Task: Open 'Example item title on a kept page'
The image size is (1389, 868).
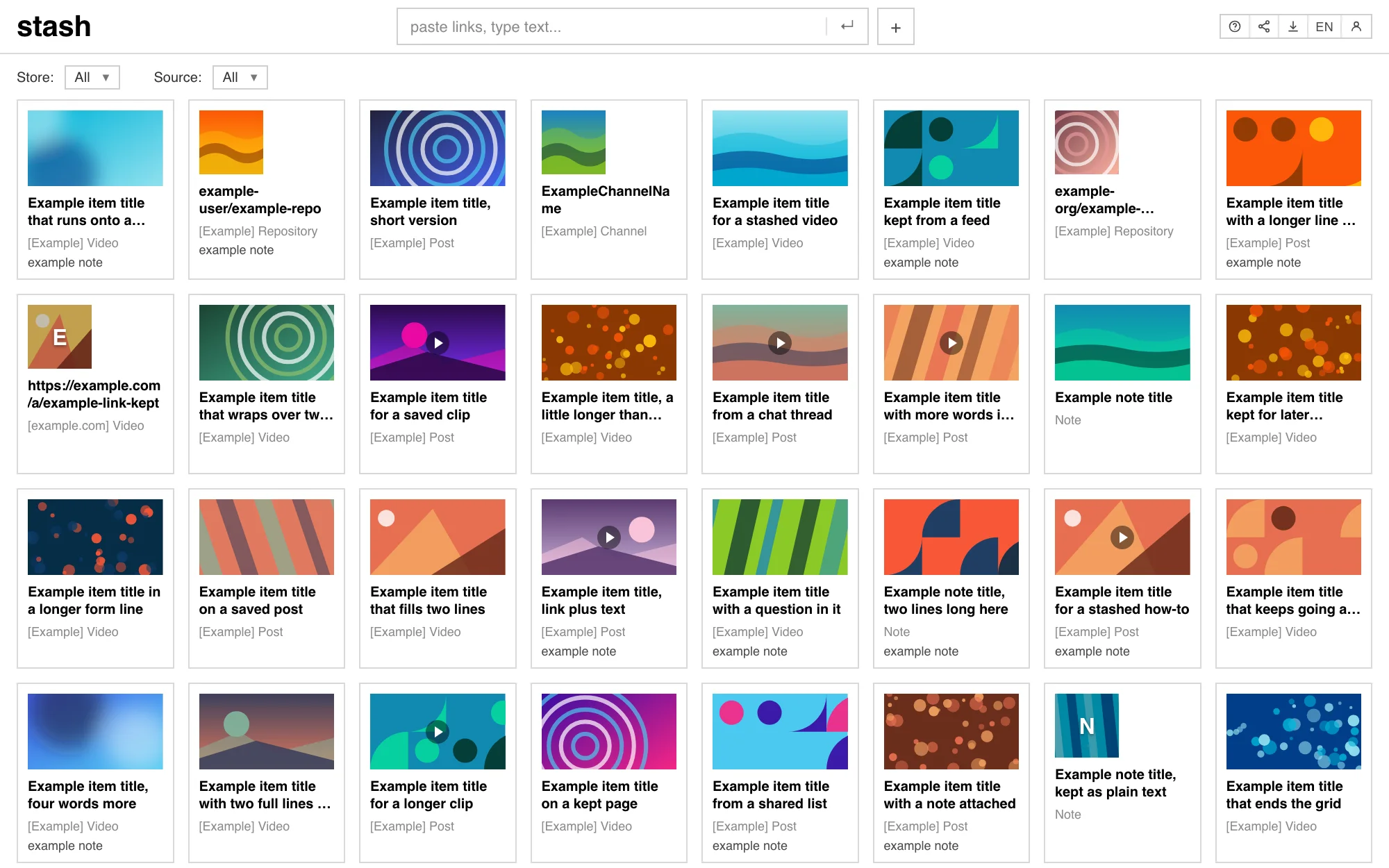Action: click(x=599, y=795)
